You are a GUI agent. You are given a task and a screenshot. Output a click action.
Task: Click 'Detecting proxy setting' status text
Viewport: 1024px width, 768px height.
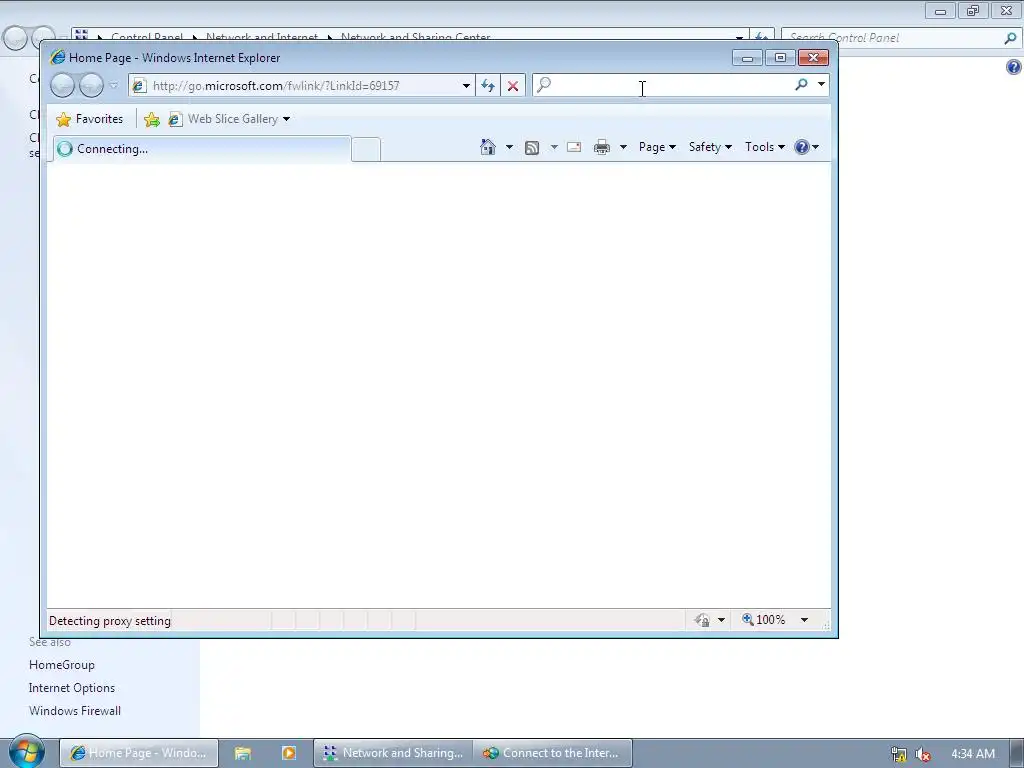[x=110, y=621]
